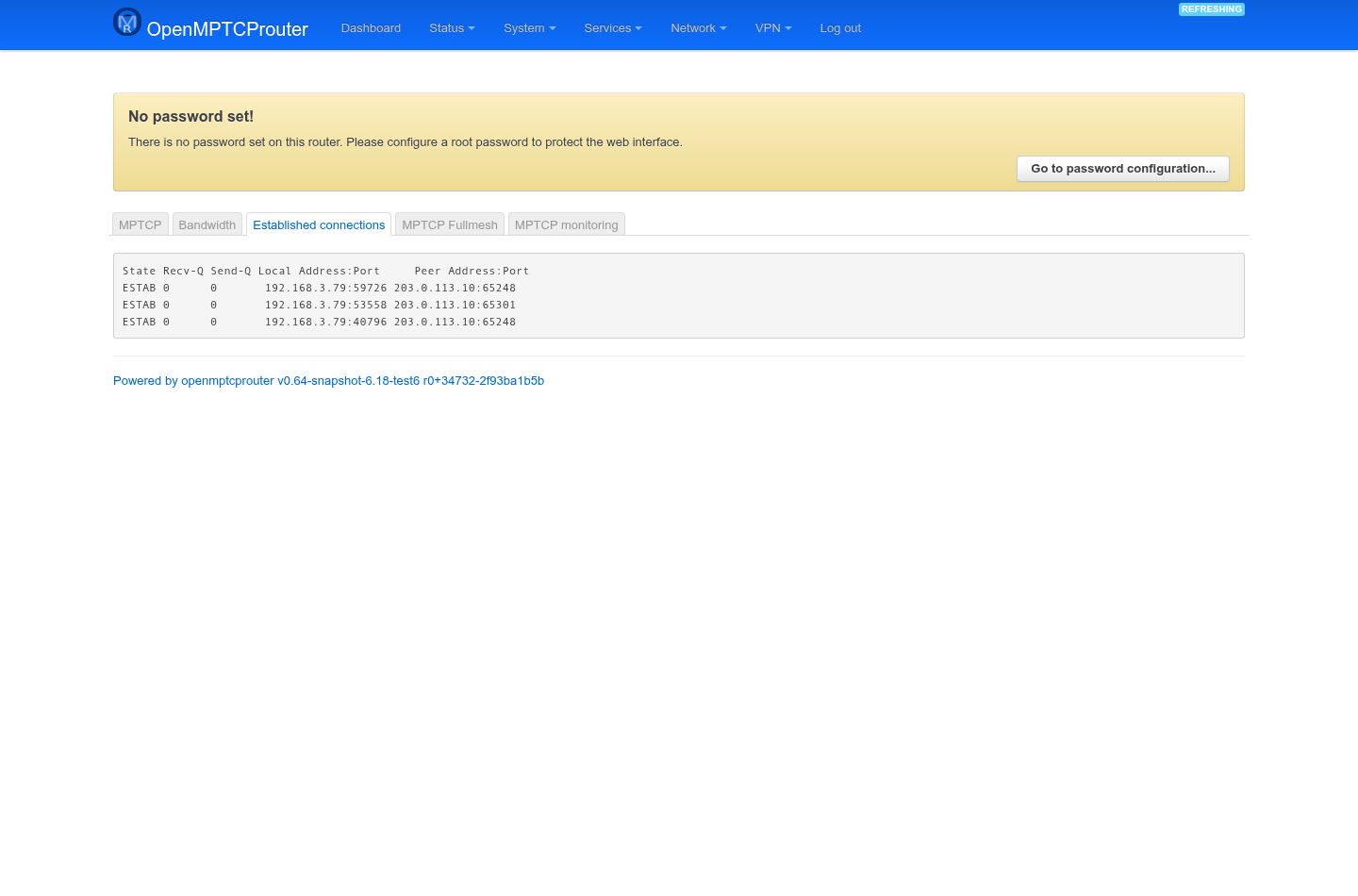1358x896 pixels.
Task: Log out of the router interface
Action: pos(840,28)
